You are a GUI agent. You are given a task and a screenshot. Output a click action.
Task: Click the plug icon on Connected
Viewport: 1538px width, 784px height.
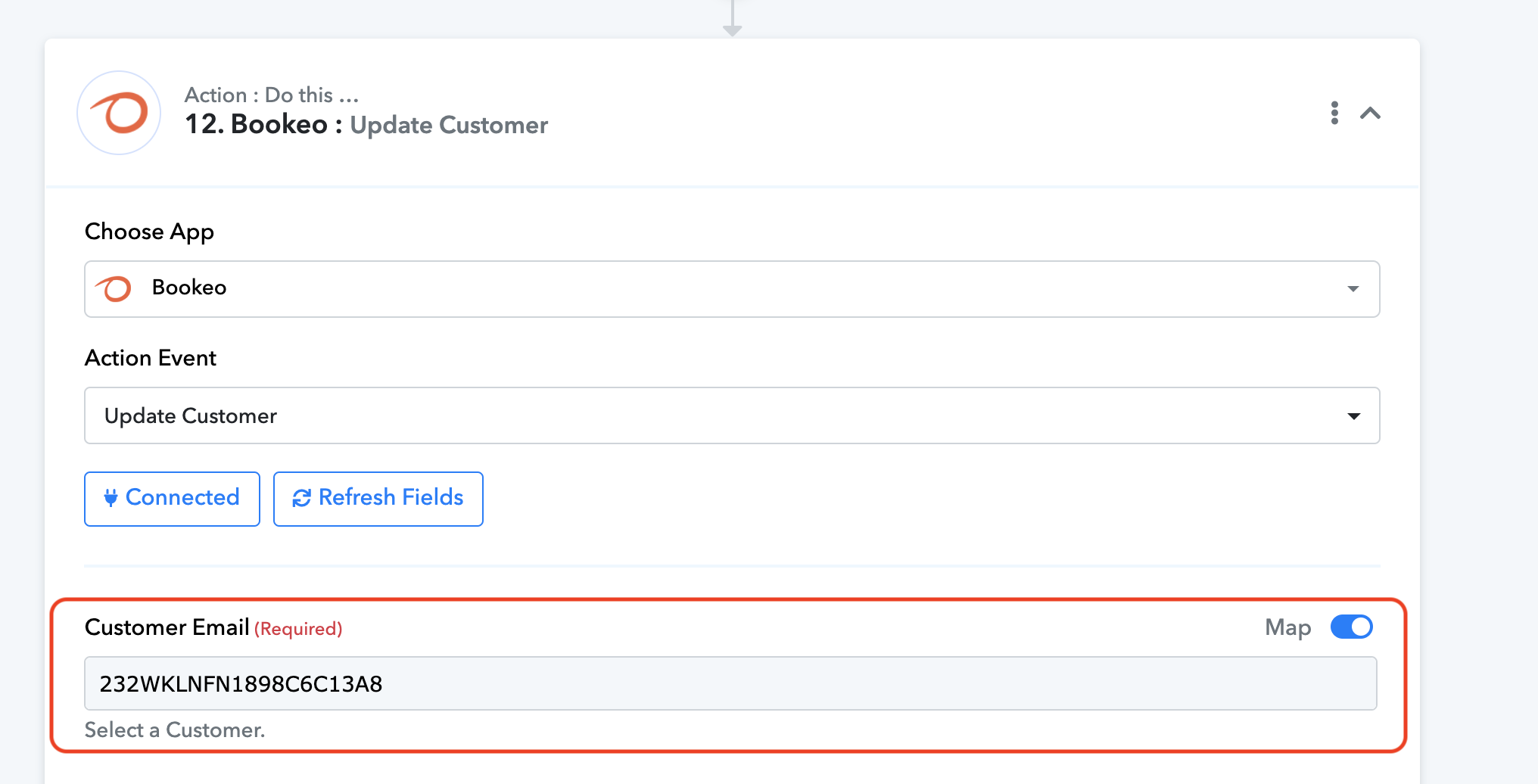click(111, 498)
